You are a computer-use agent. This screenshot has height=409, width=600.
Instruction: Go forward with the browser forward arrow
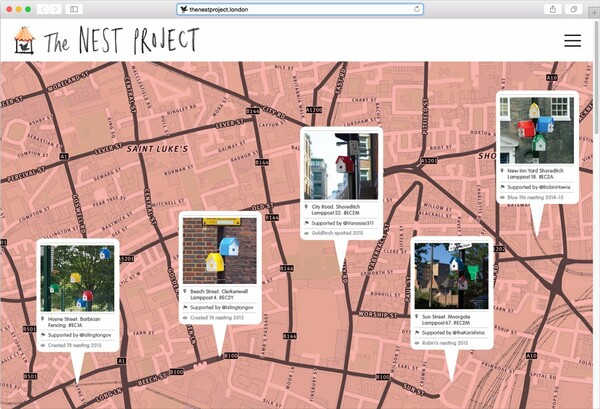[x=56, y=9]
